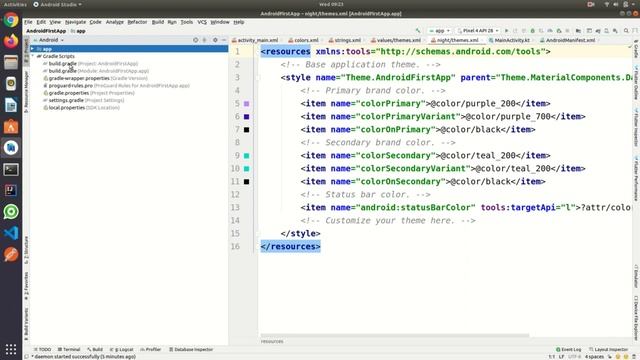Open Ubuntu Software from the dock
Viewport: 640px width, 360px height.
click(x=11, y=127)
